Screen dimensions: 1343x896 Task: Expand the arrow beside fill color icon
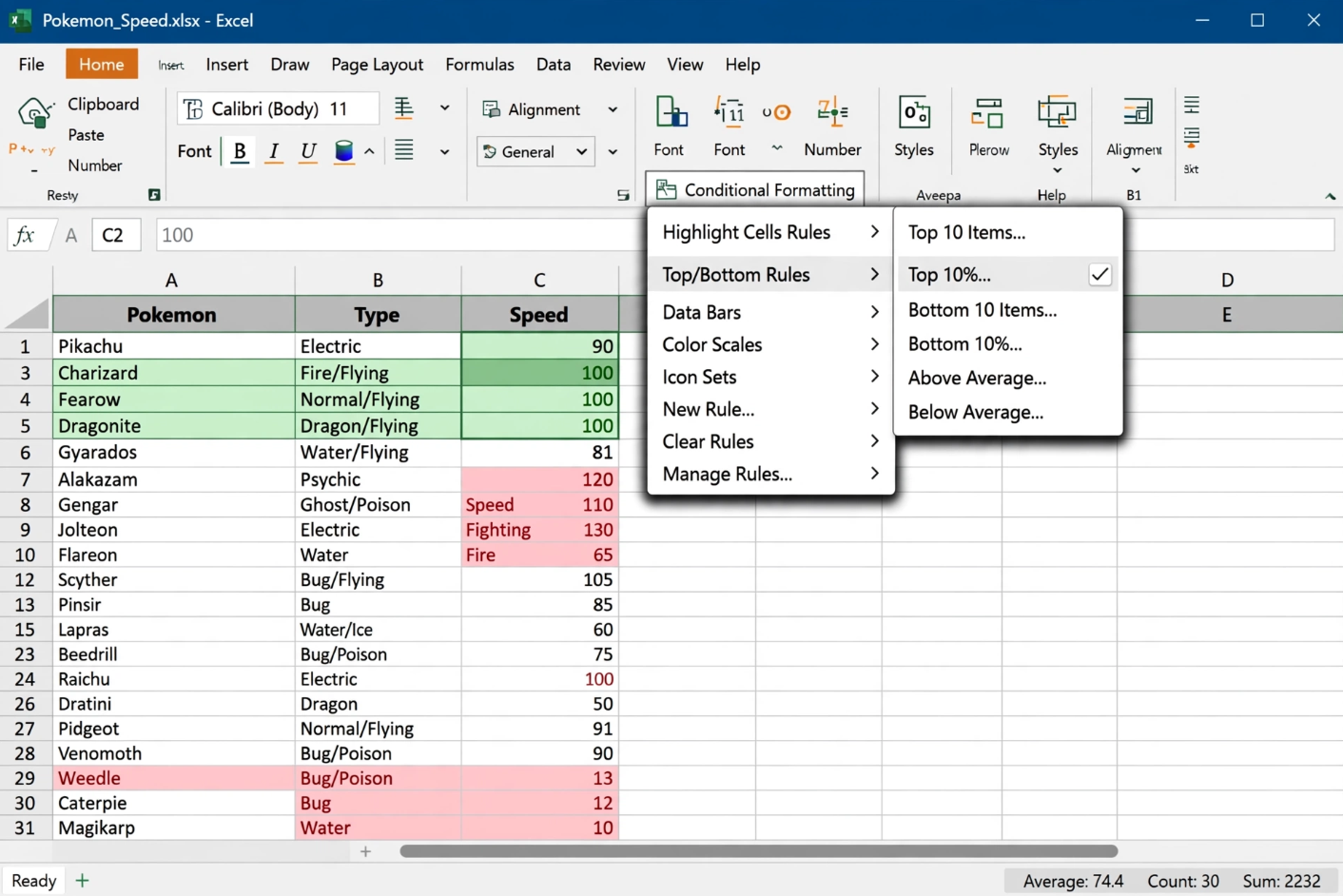coord(370,151)
